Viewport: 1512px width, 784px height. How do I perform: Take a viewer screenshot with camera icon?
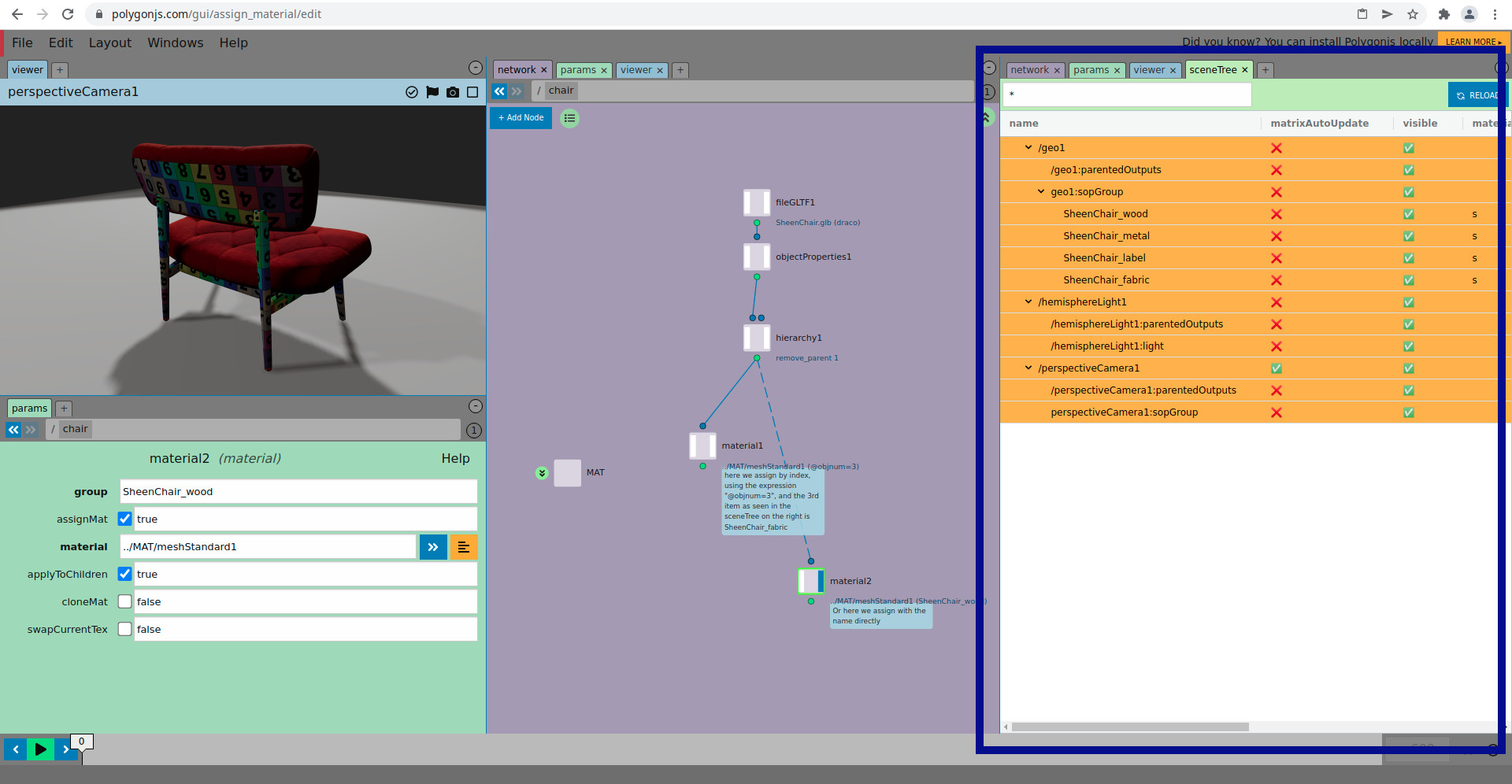click(x=453, y=92)
